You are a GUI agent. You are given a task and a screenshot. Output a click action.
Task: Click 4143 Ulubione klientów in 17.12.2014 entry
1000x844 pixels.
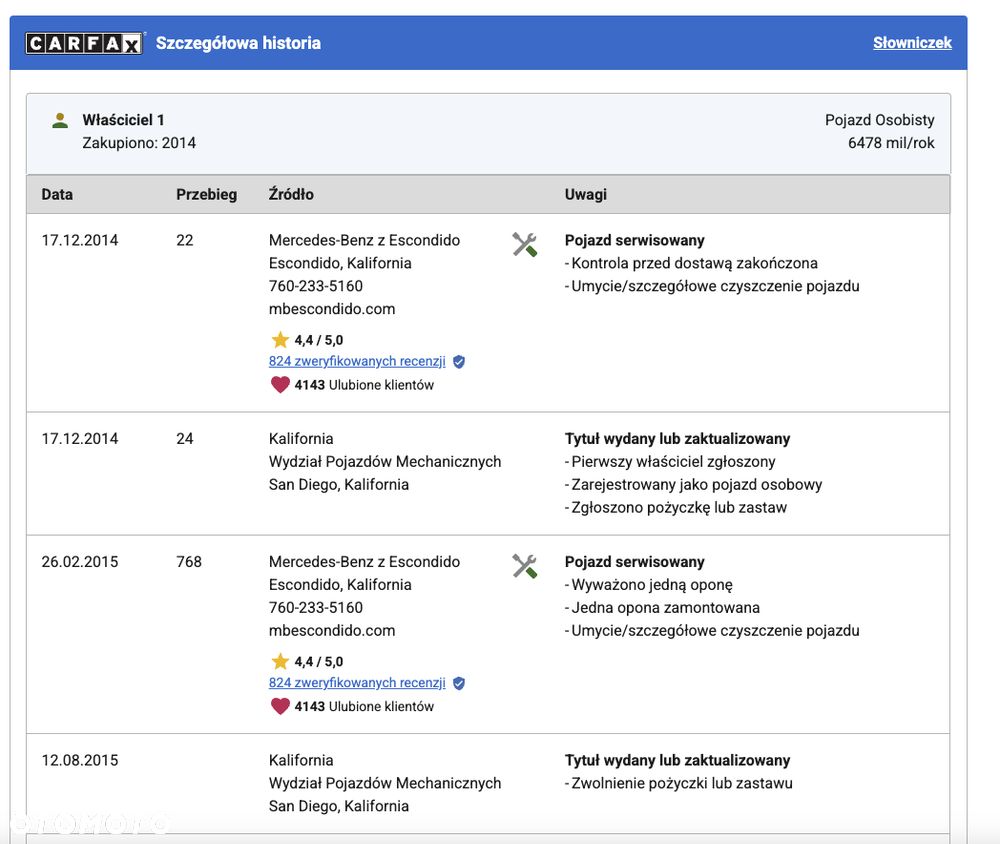(364, 385)
